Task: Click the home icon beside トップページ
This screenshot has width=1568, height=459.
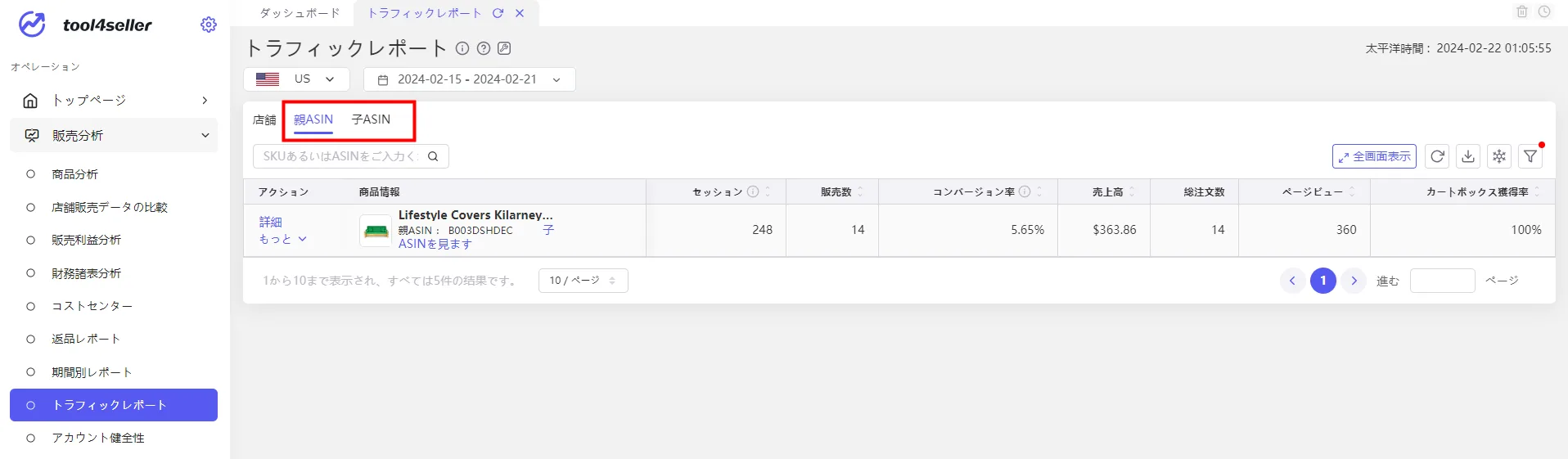Action: click(30, 101)
